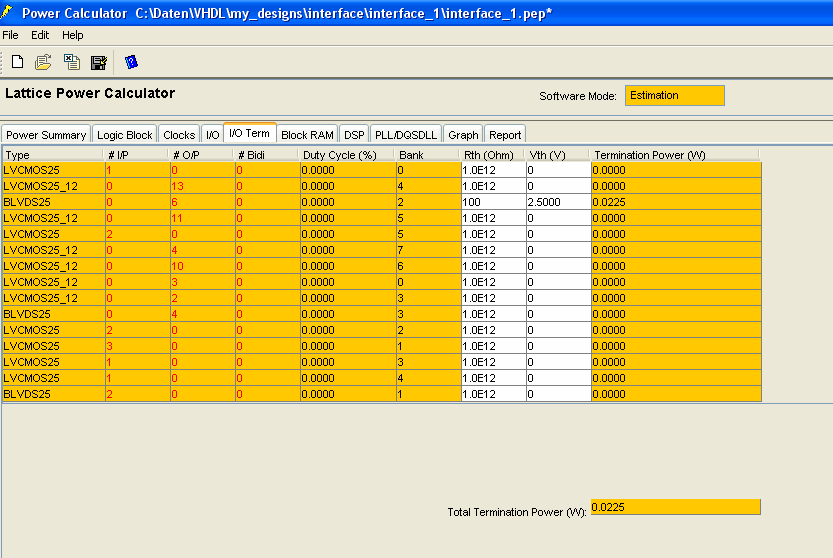
Task: Click the New file toolbar icon
Action: click(18, 62)
